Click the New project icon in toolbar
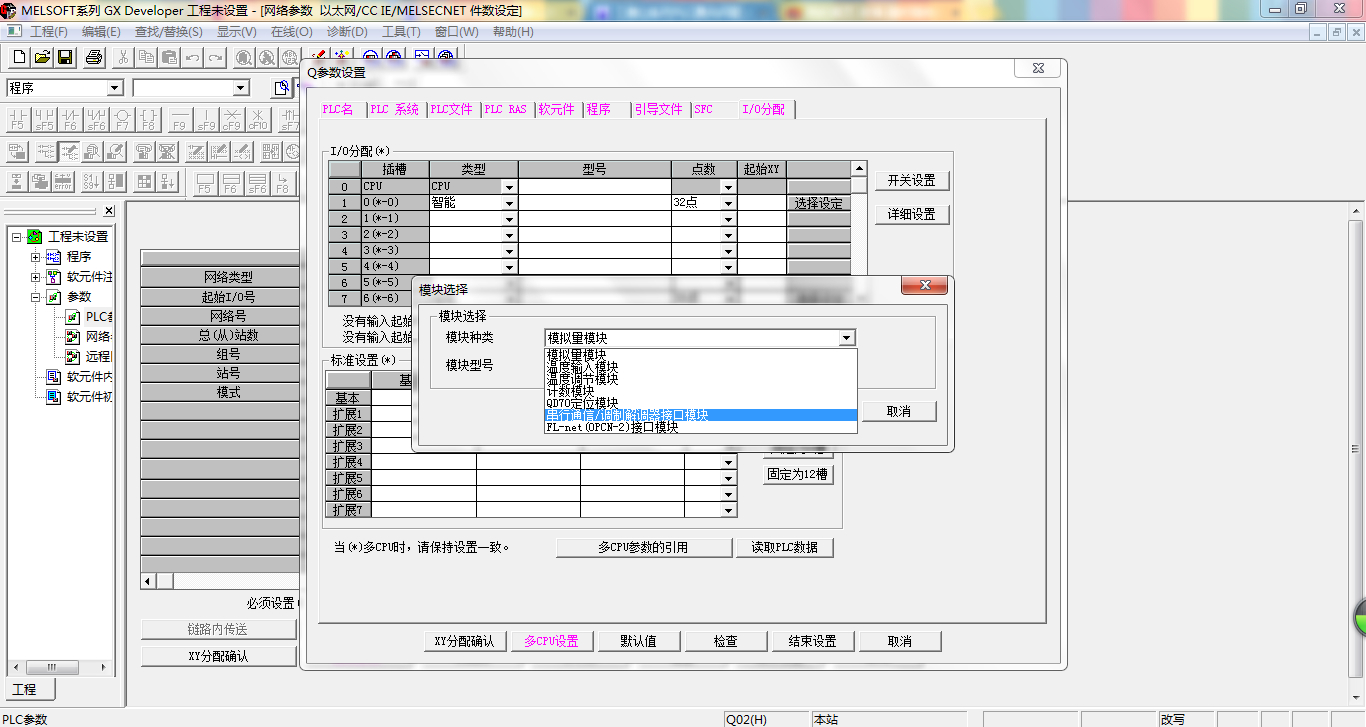Image resolution: width=1366 pixels, height=727 pixels. [x=19, y=58]
